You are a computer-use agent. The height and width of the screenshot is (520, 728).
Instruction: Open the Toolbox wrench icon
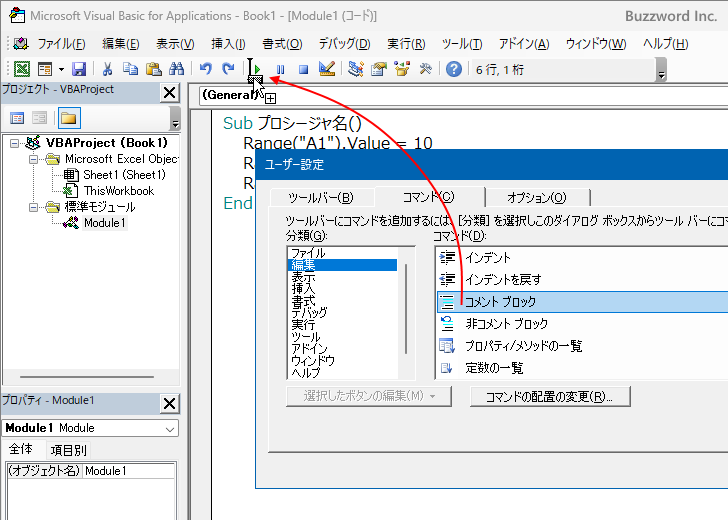tap(425, 69)
